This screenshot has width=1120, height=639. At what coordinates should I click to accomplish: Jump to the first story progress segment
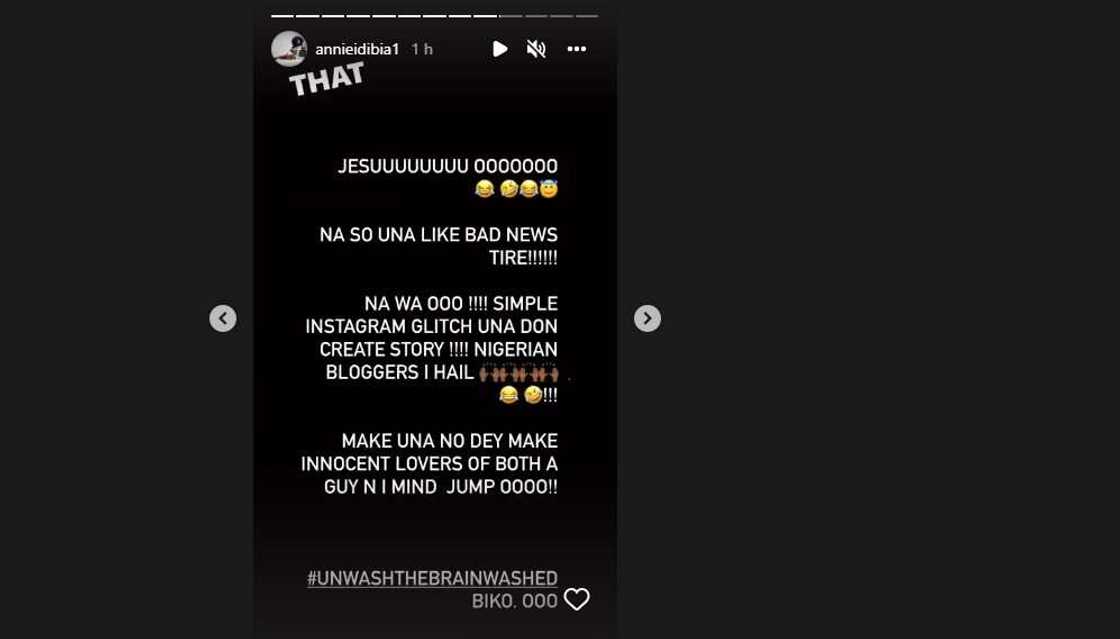click(282, 16)
